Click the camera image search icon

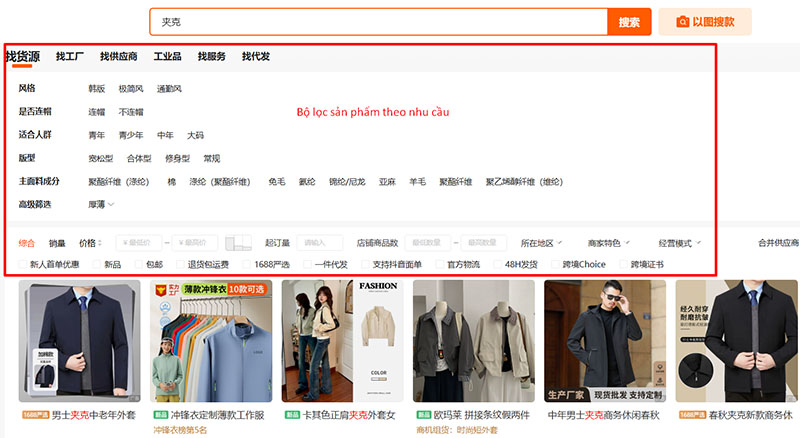click(682, 22)
